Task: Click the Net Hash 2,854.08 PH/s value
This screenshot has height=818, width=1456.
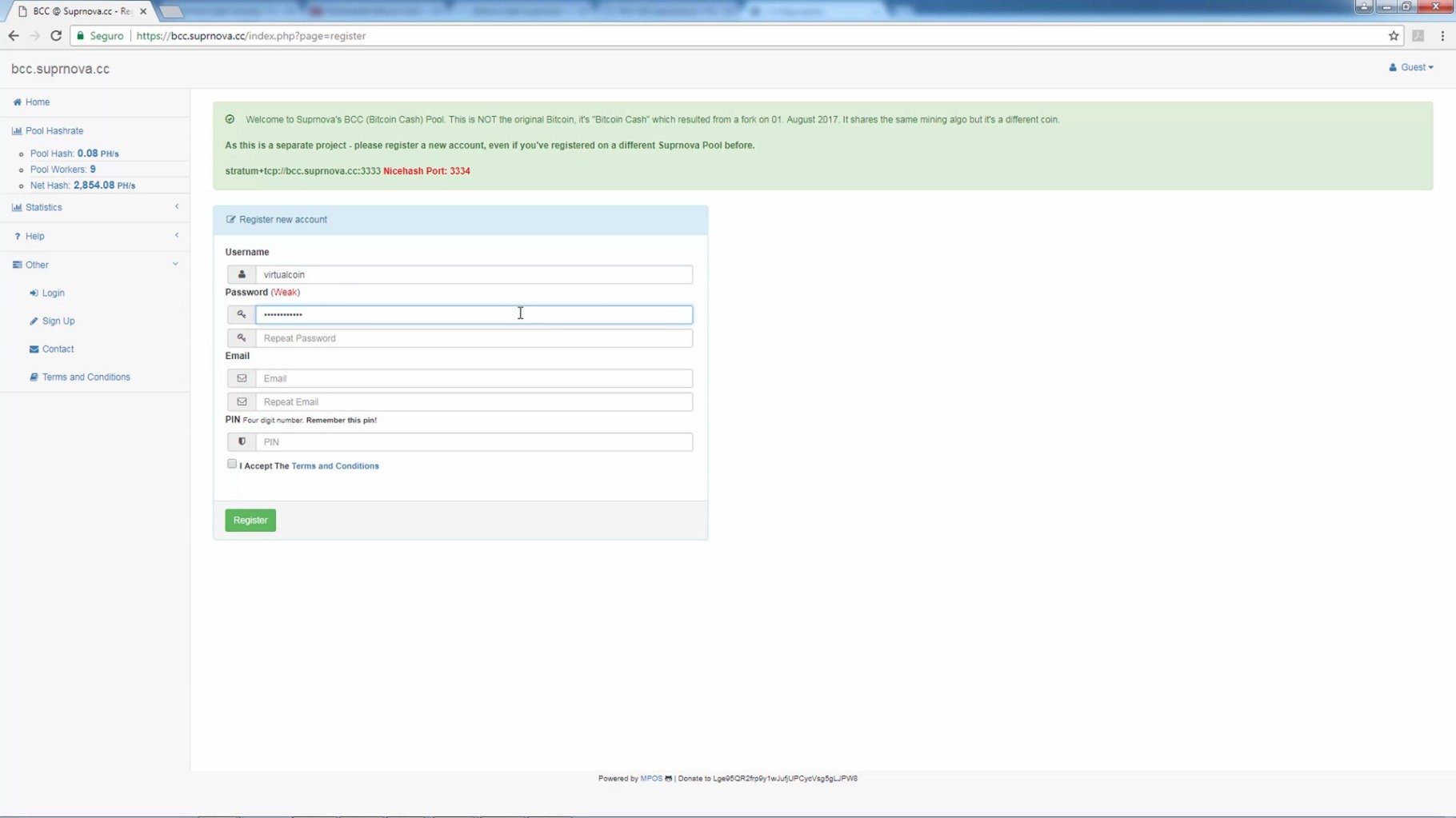Action: (x=104, y=186)
